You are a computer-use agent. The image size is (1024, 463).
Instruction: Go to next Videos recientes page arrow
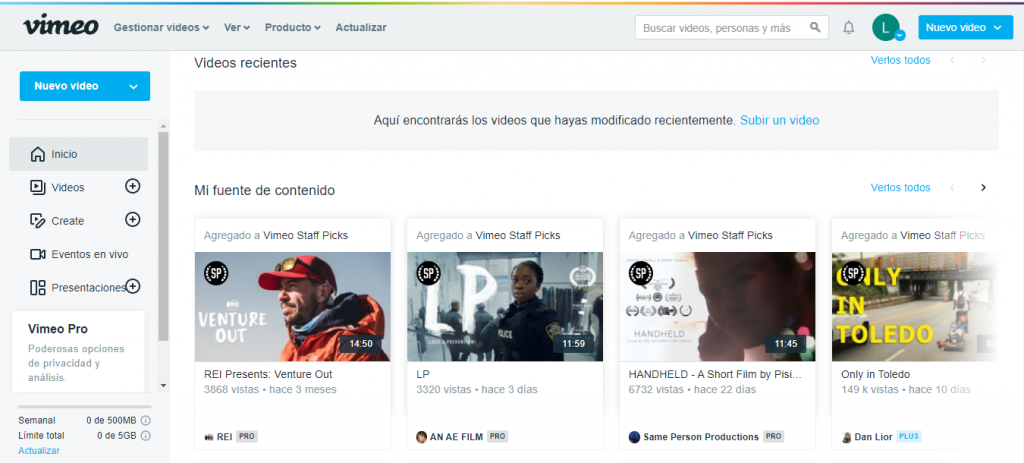click(984, 61)
